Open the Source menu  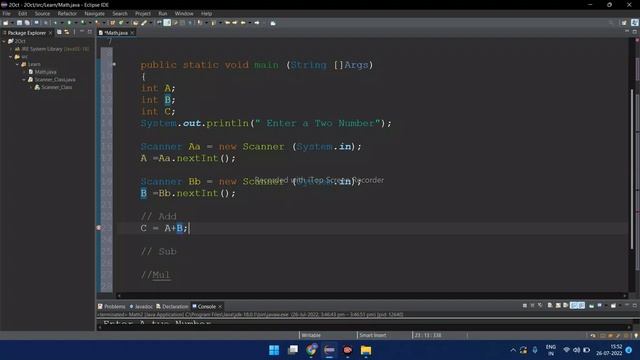pyautogui.click(x=42, y=13)
